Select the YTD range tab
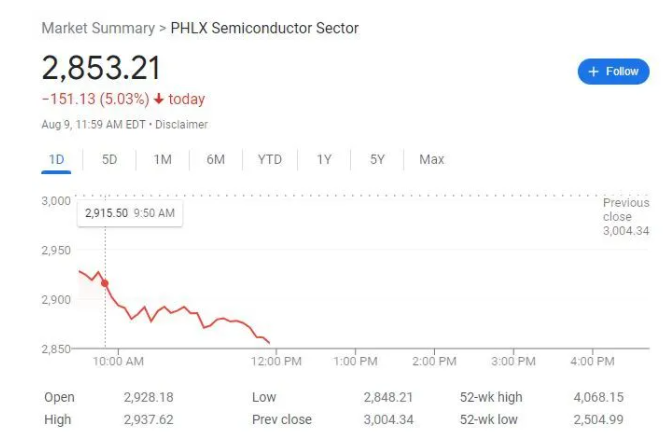Viewport: 671px width, 440px height. click(269, 160)
